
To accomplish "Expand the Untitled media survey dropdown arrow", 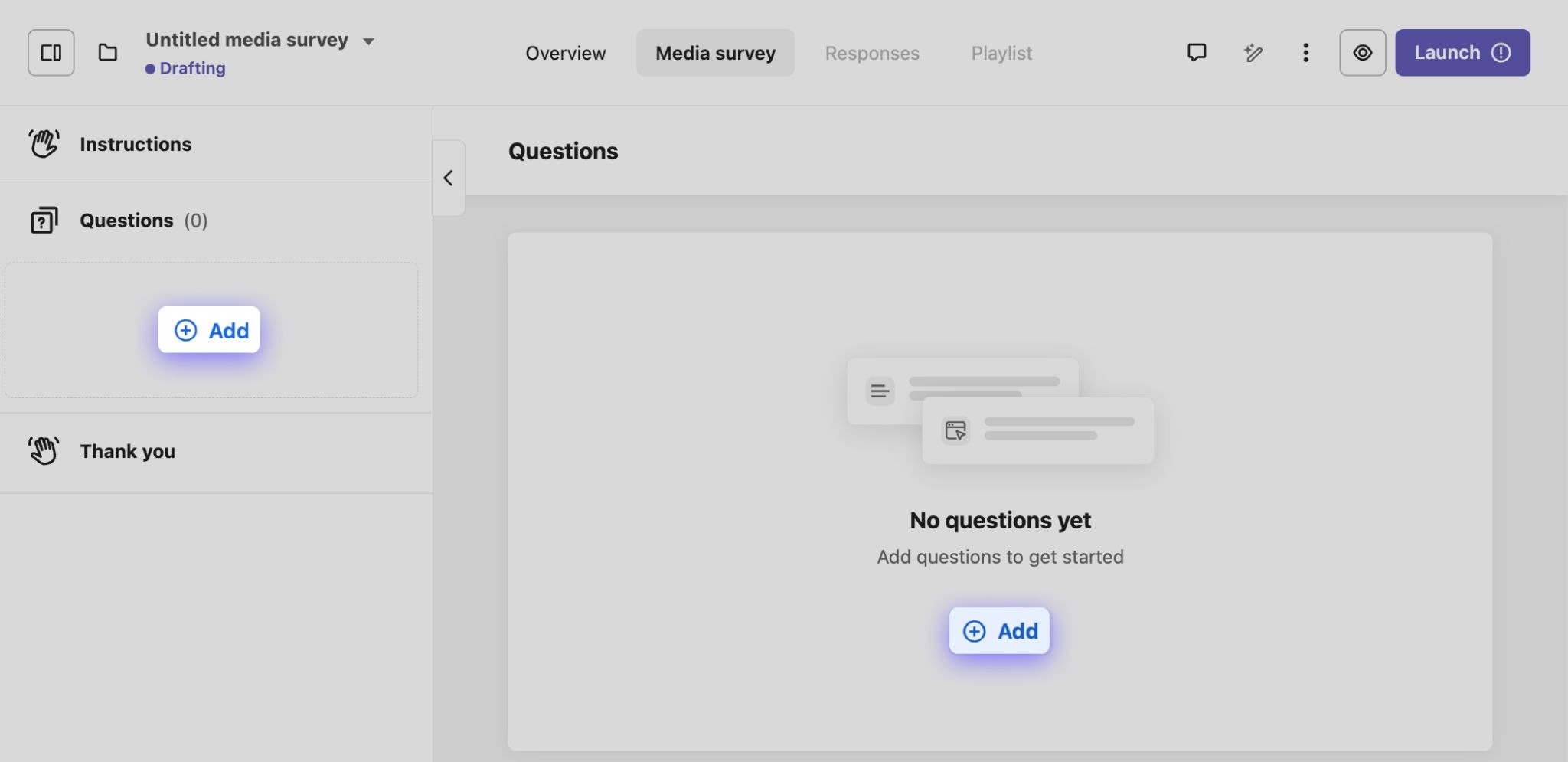I will 368,41.
